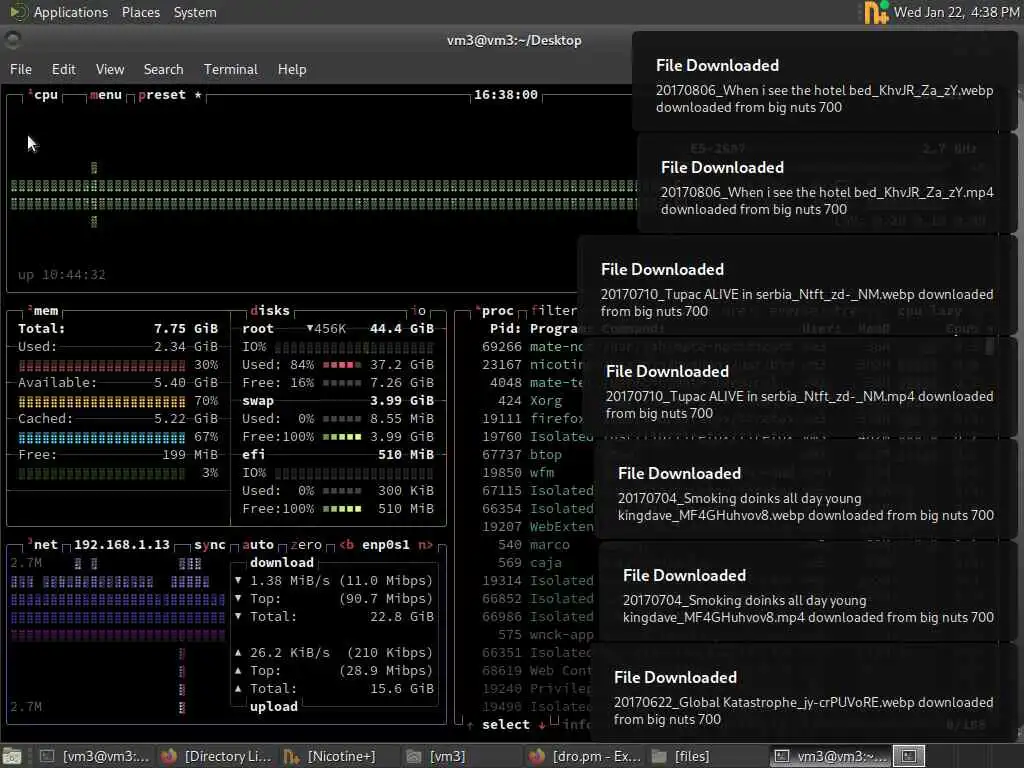Click the net zero option
The image size is (1024, 768).
(306, 545)
